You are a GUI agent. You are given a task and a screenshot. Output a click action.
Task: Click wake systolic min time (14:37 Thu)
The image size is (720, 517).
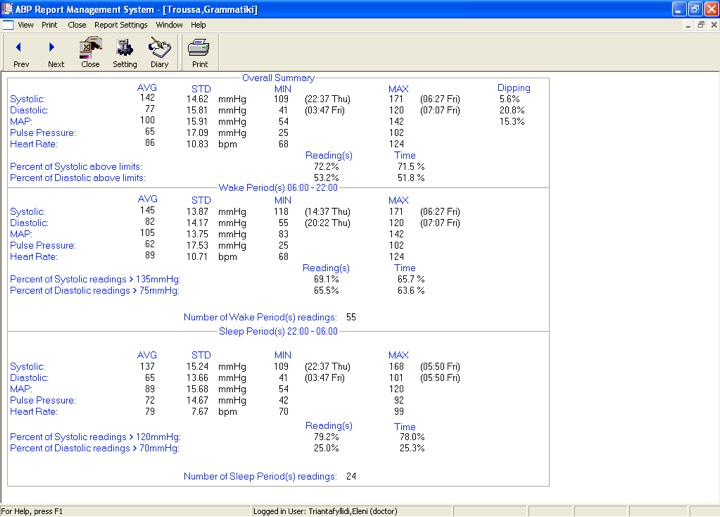click(x=327, y=212)
